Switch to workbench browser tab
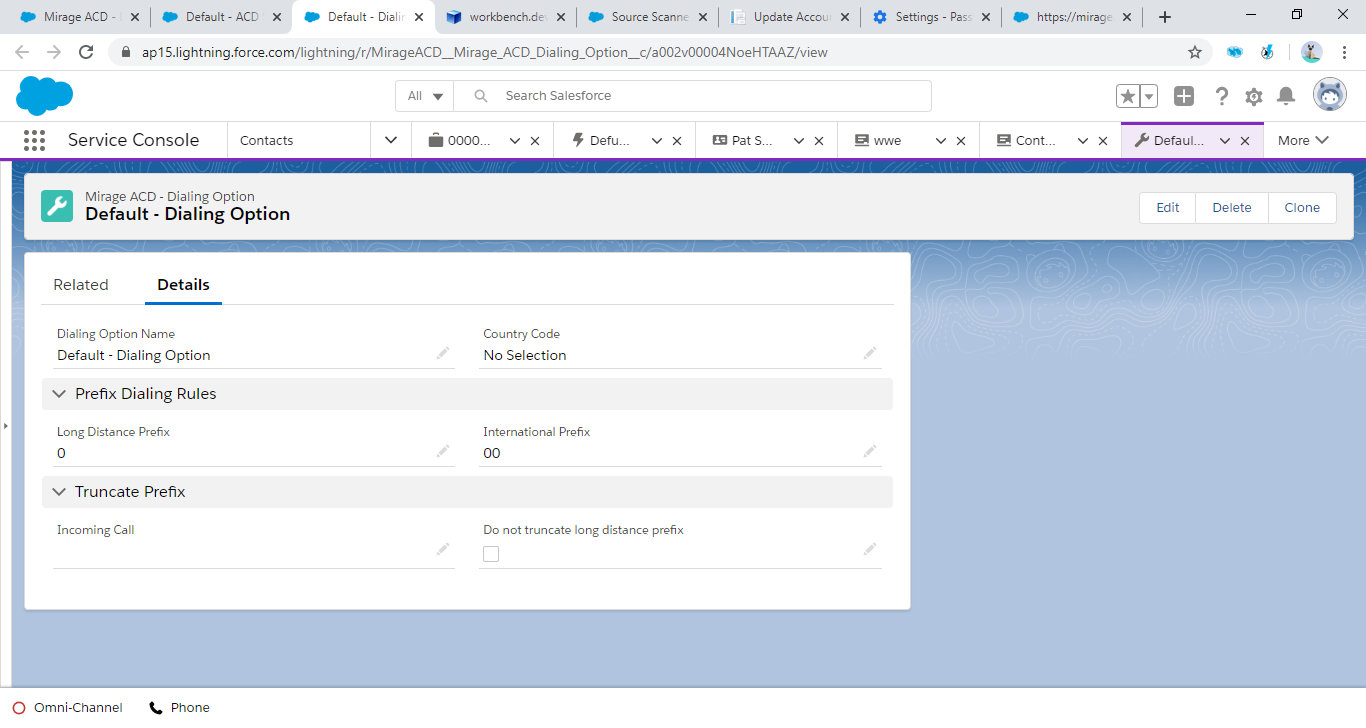 [506, 17]
